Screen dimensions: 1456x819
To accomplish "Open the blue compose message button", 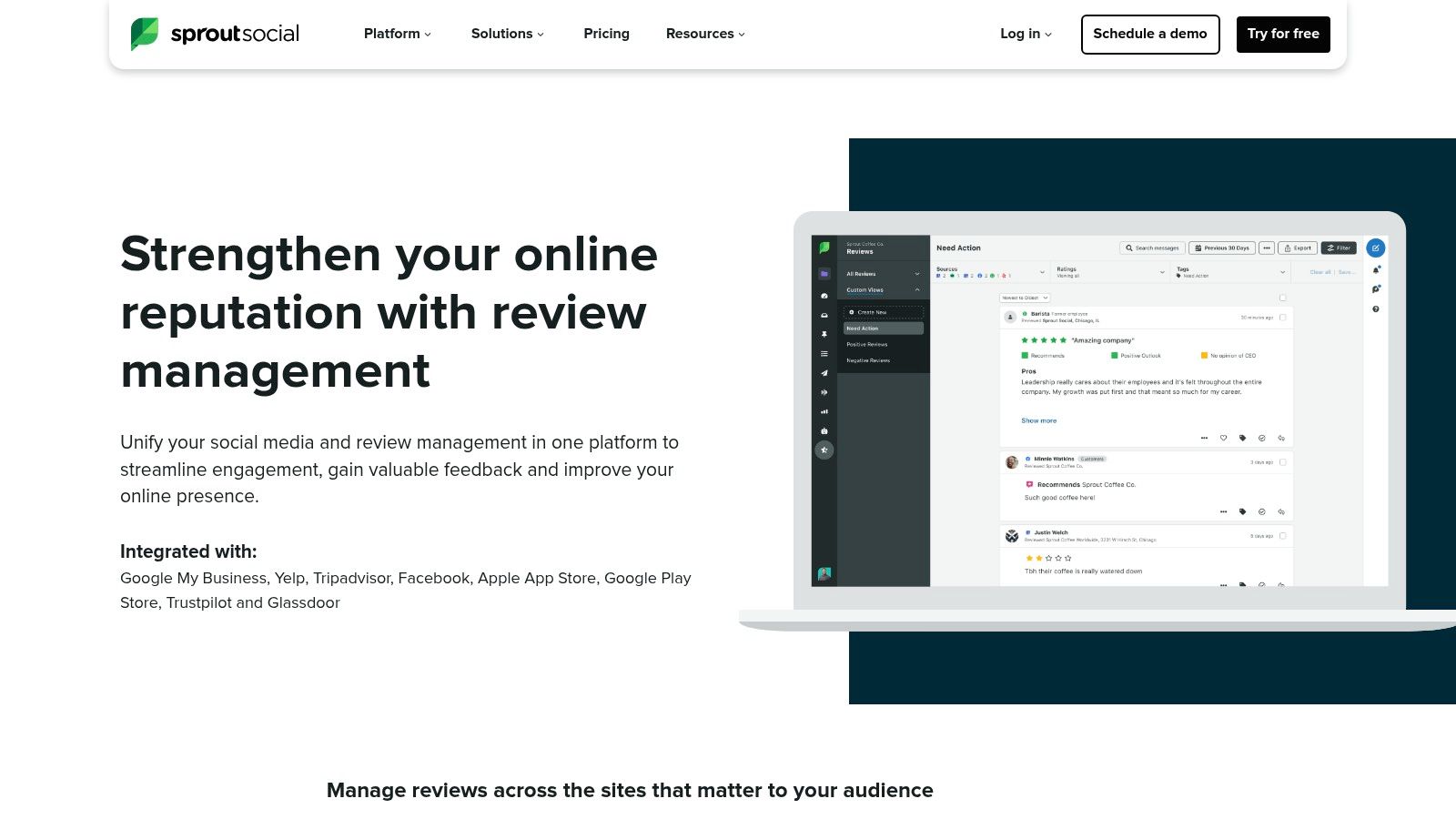I will (1377, 248).
